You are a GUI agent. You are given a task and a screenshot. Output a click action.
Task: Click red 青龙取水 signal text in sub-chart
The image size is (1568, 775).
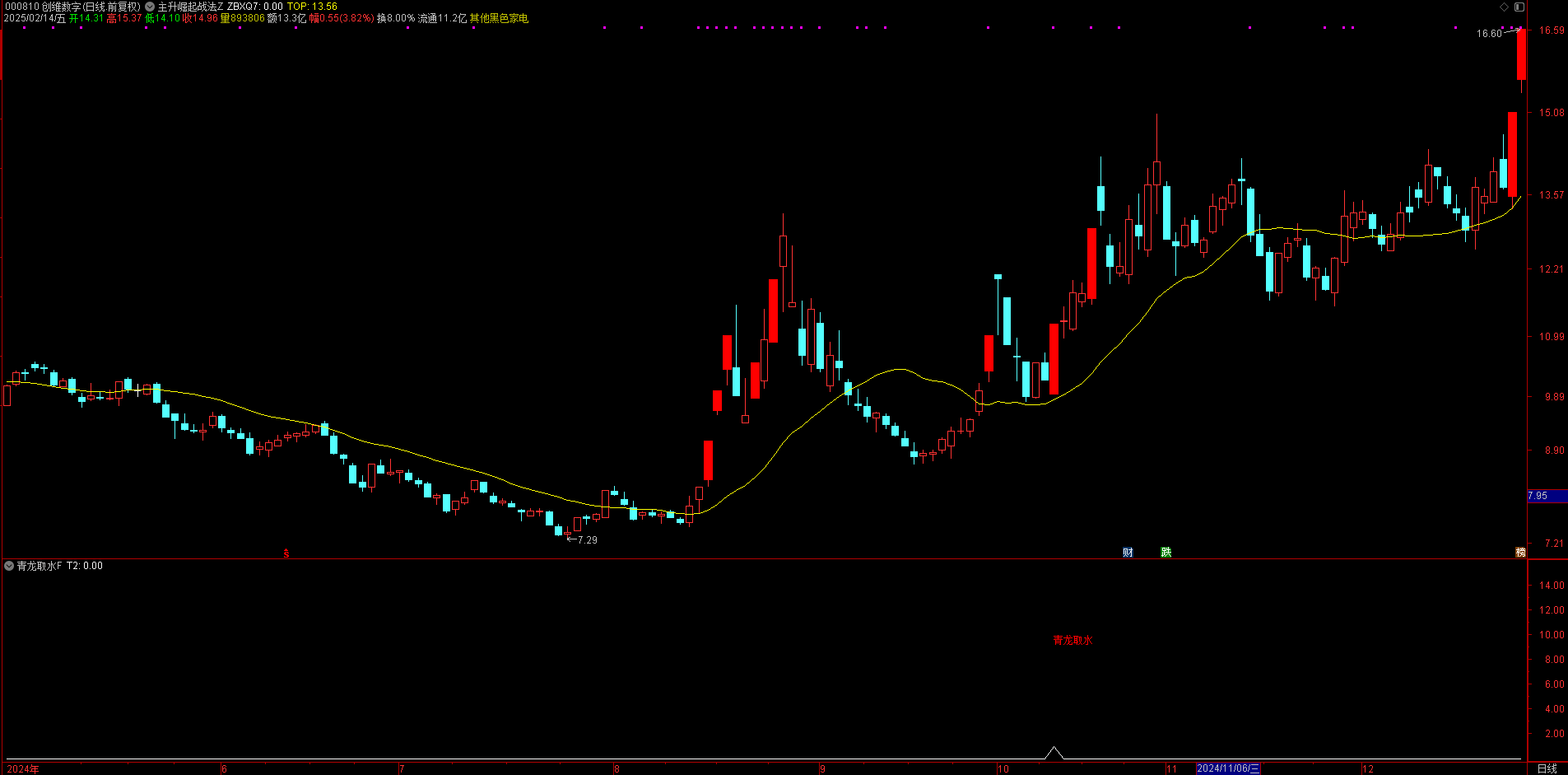pyautogui.click(x=1072, y=640)
